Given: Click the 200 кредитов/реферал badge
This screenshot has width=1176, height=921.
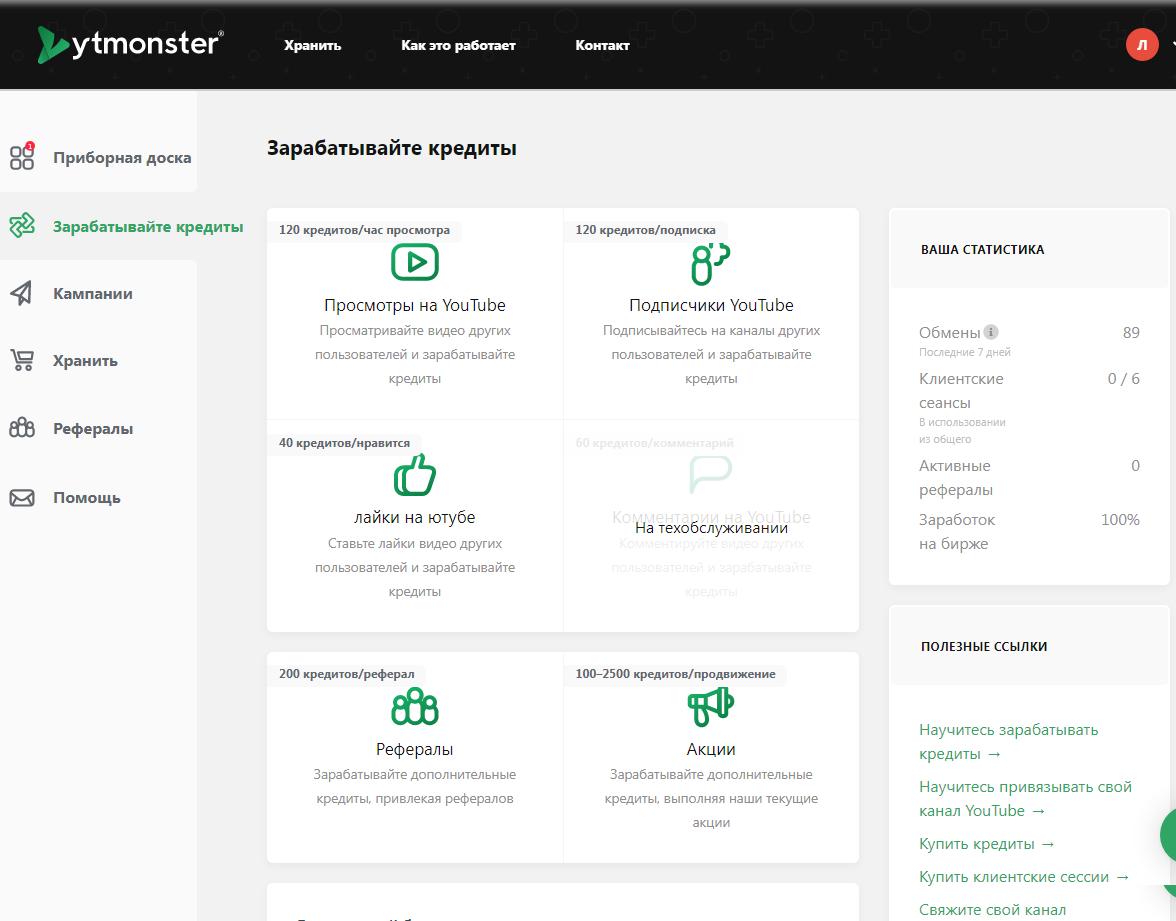Looking at the screenshot, I should [x=346, y=674].
